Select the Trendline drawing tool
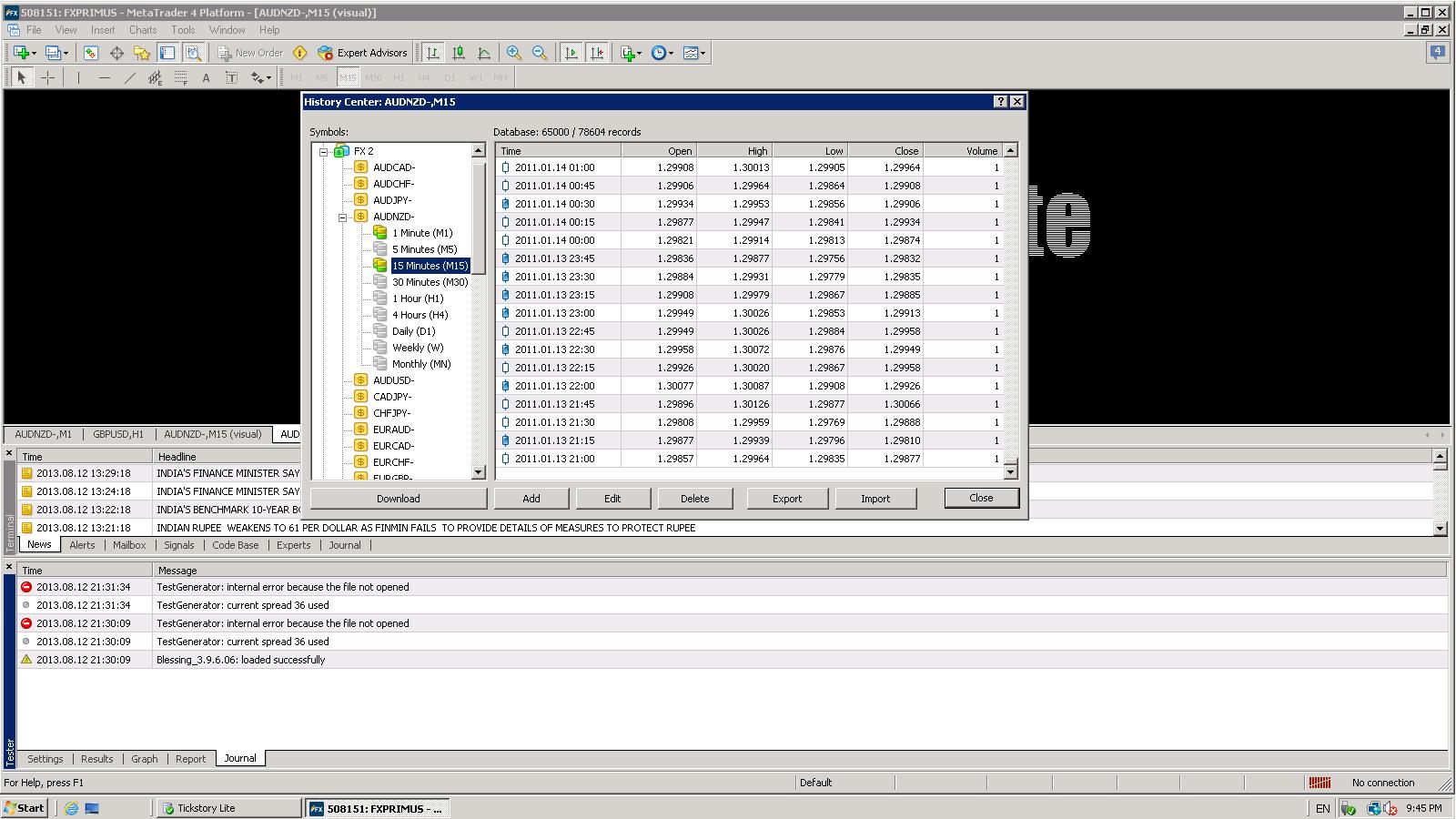The image size is (1456, 819). [129, 77]
